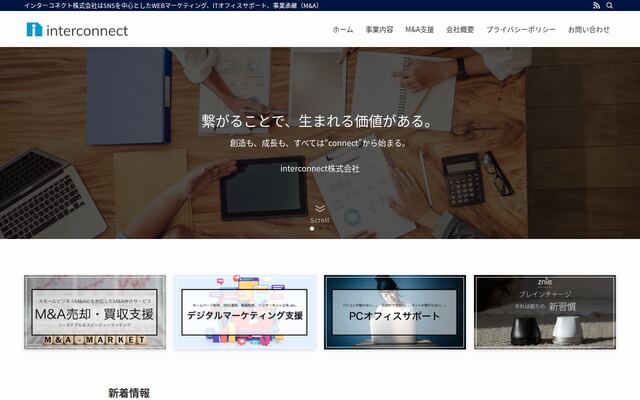Click the double chevron Scroll icon
This screenshot has height=400, width=640.
320,209
